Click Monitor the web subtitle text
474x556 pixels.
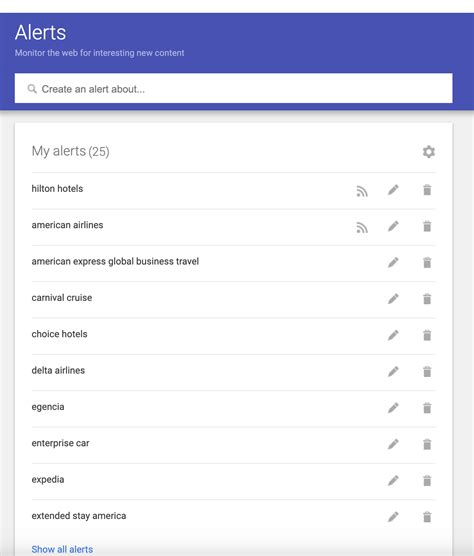tap(99, 53)
